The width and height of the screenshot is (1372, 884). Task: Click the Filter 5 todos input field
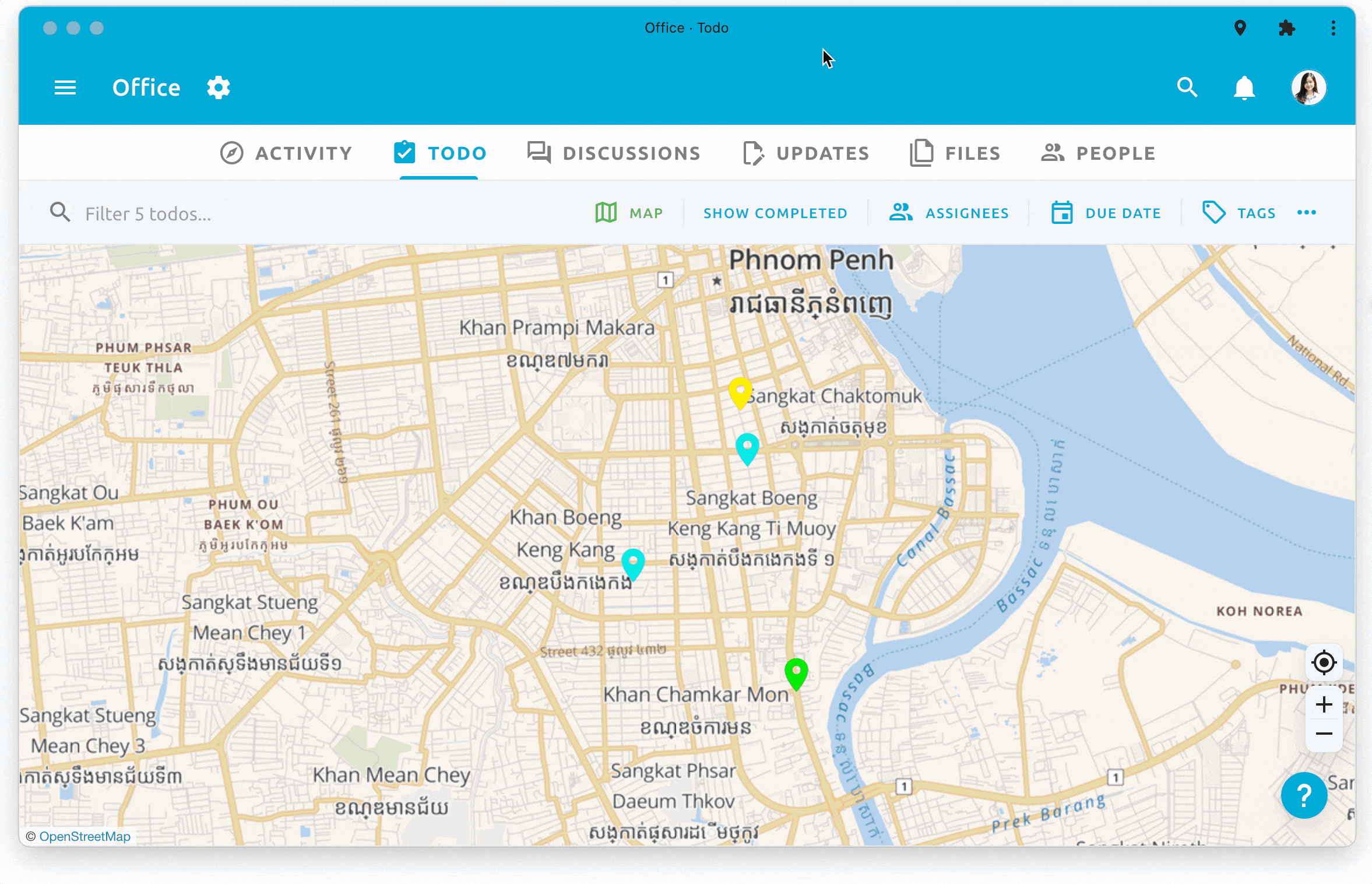233,213
